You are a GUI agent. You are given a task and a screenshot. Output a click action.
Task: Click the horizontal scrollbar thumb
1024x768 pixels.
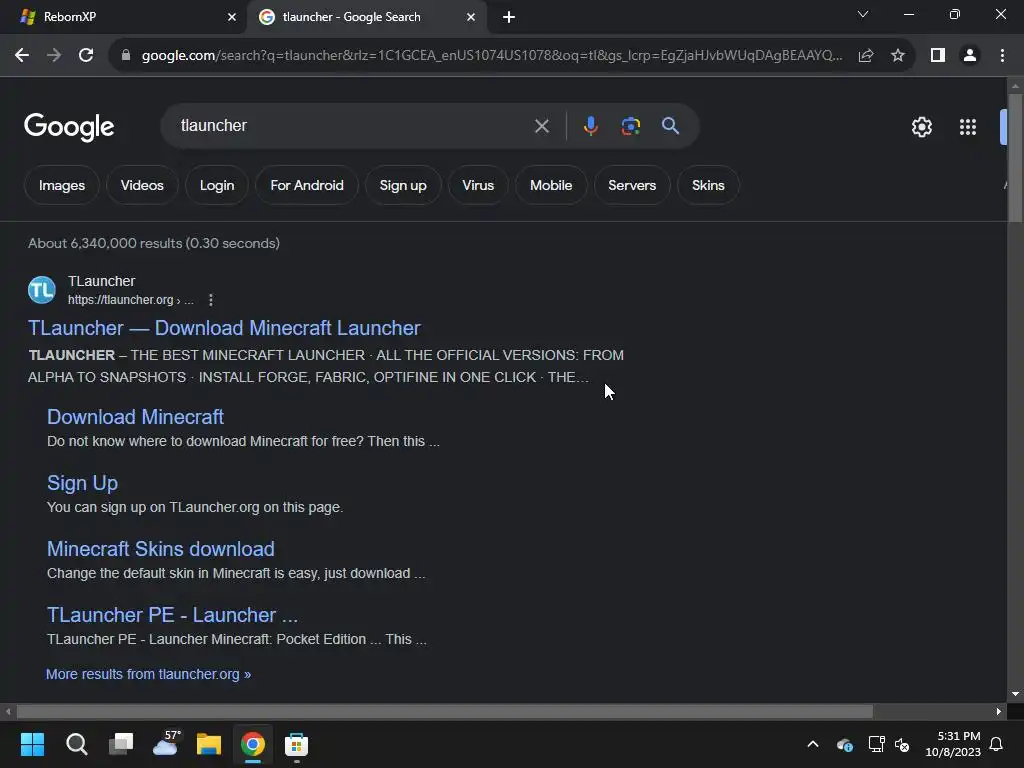coord(444,711)
